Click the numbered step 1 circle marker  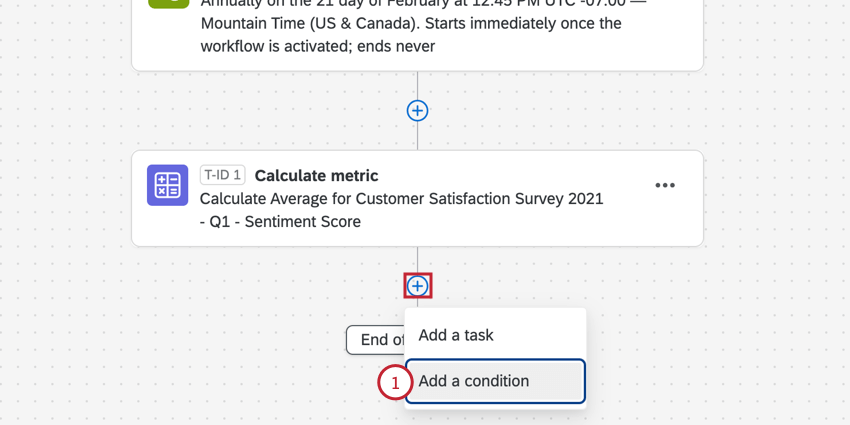(x=394, y=382)
